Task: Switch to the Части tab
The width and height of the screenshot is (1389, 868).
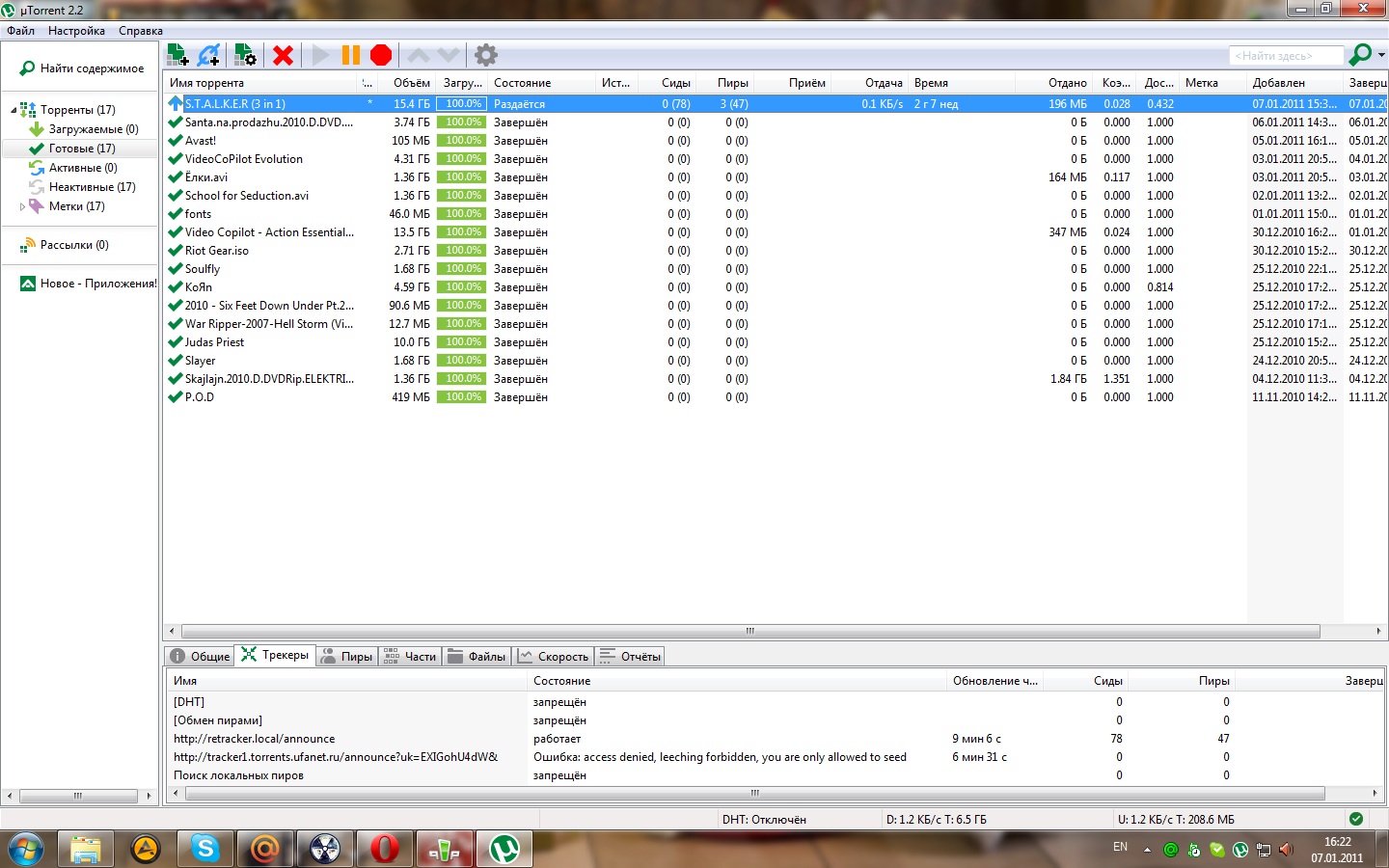Action: coord(410,657)
